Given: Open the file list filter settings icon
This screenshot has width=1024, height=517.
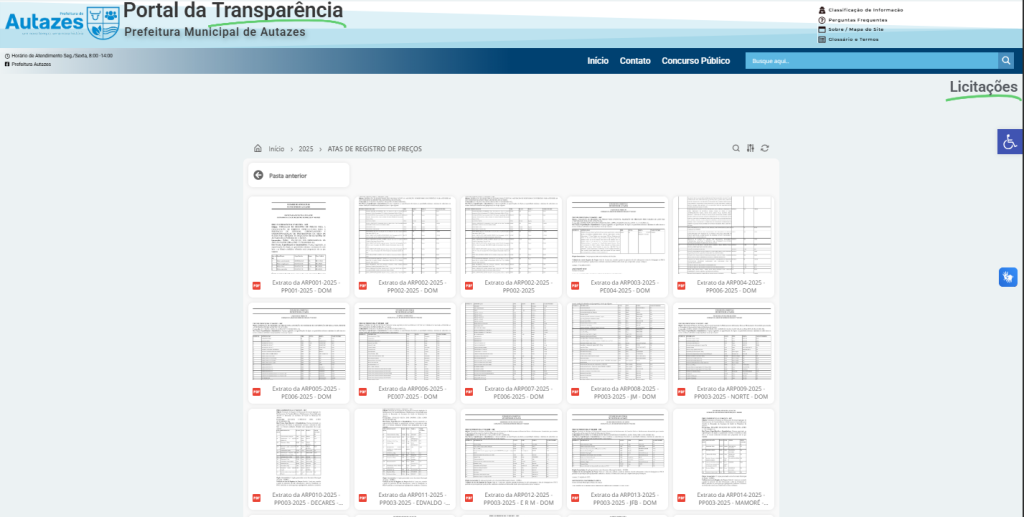Looking at the screenshot, I should coord(750,148).
